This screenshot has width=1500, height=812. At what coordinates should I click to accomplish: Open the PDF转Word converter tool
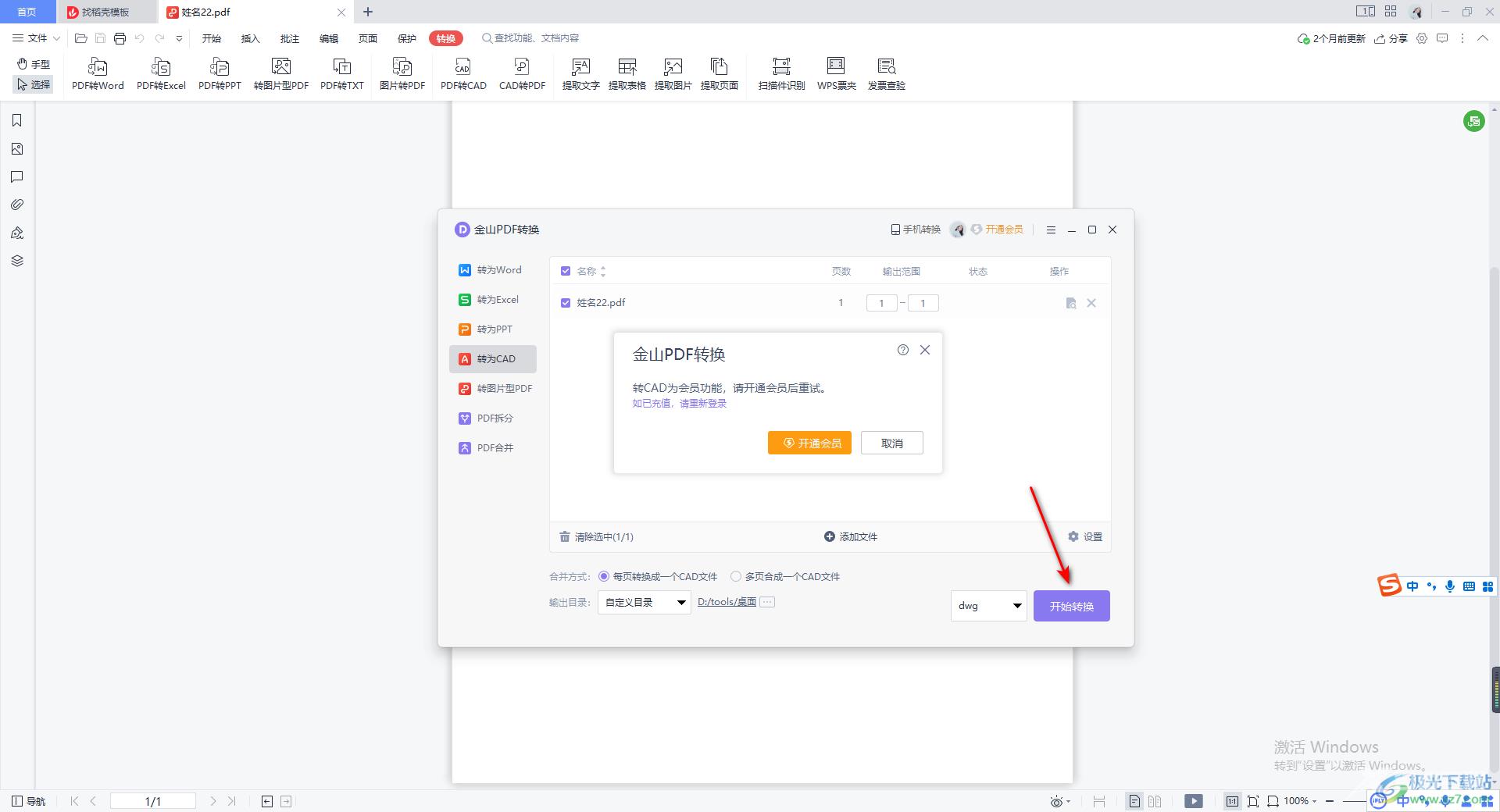pos(98,74)
